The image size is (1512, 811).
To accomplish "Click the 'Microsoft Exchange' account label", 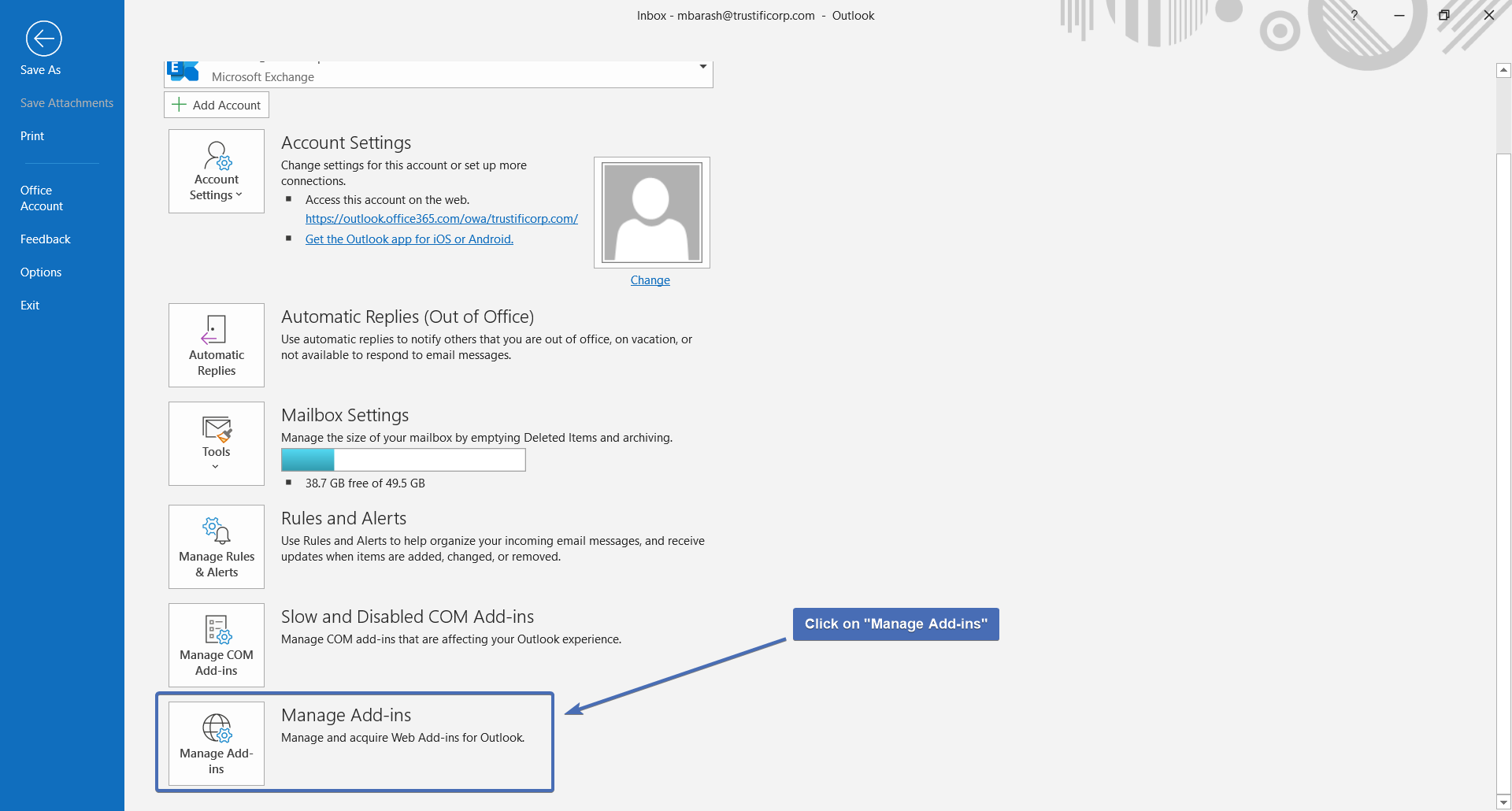I will pyautogui.click(x=263, y=77).
